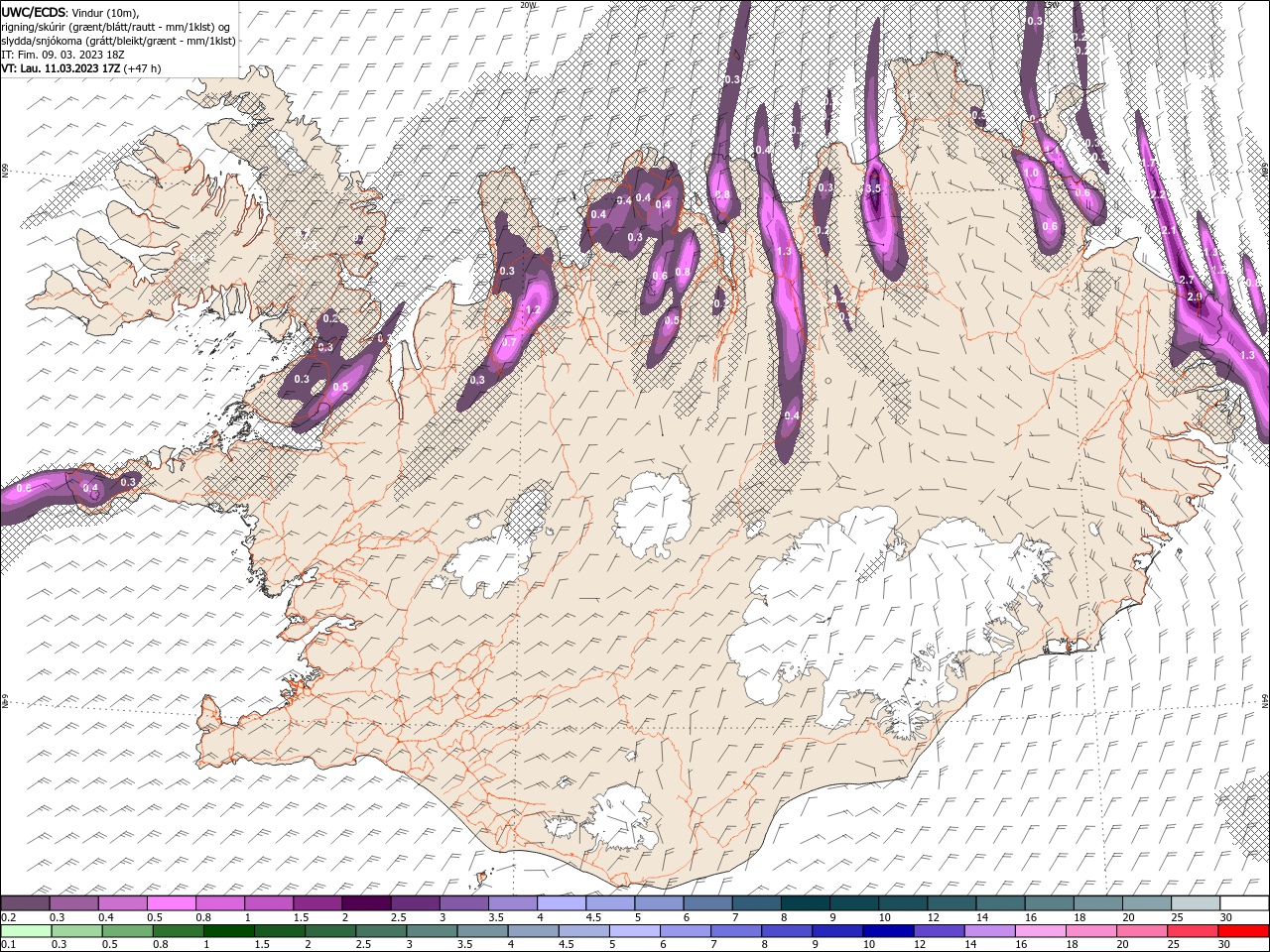This screenshot has height=952, width=1270.
Task: Click the lightest green legend swatch at 0.1
Action: [26, 931]
